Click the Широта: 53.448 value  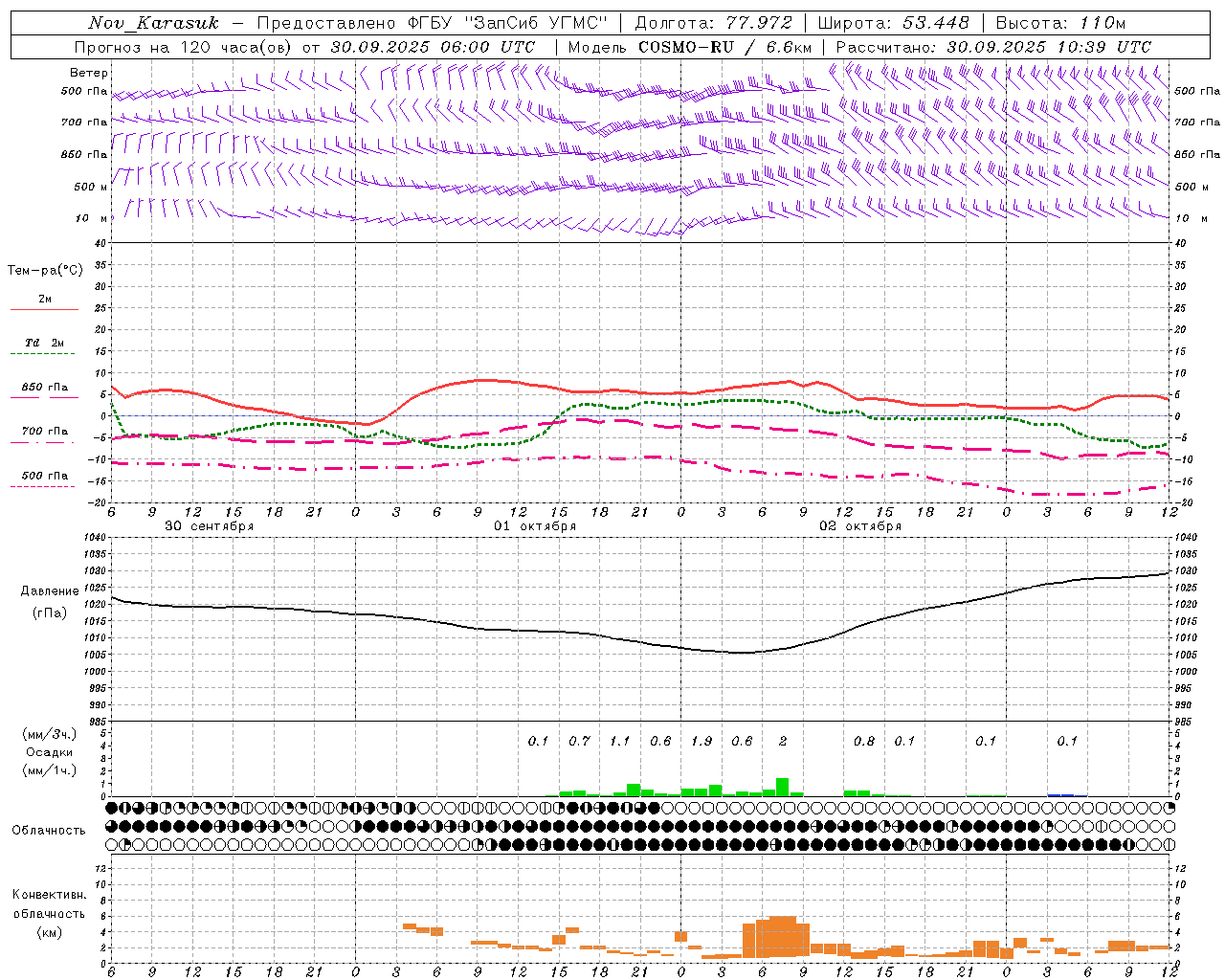click(894, 23)
